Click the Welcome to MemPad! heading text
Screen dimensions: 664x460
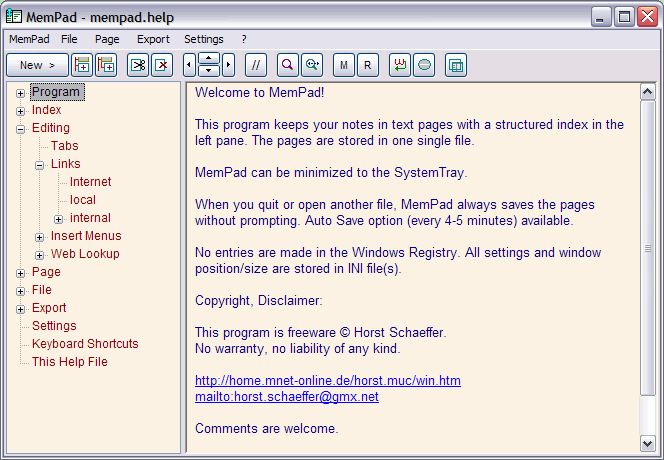(x=260, y=92)
